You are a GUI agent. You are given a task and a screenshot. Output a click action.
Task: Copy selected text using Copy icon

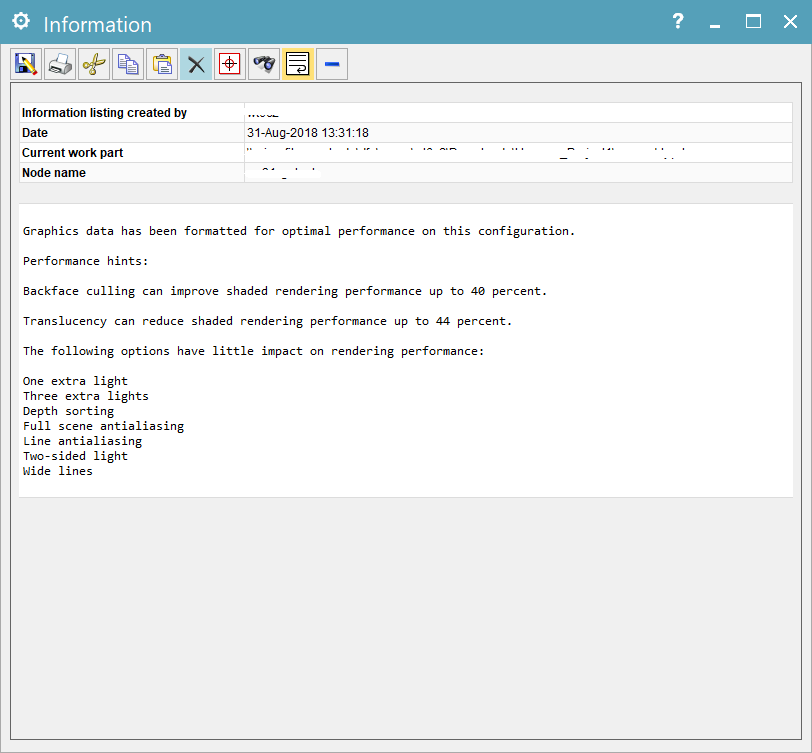point(128,65)
